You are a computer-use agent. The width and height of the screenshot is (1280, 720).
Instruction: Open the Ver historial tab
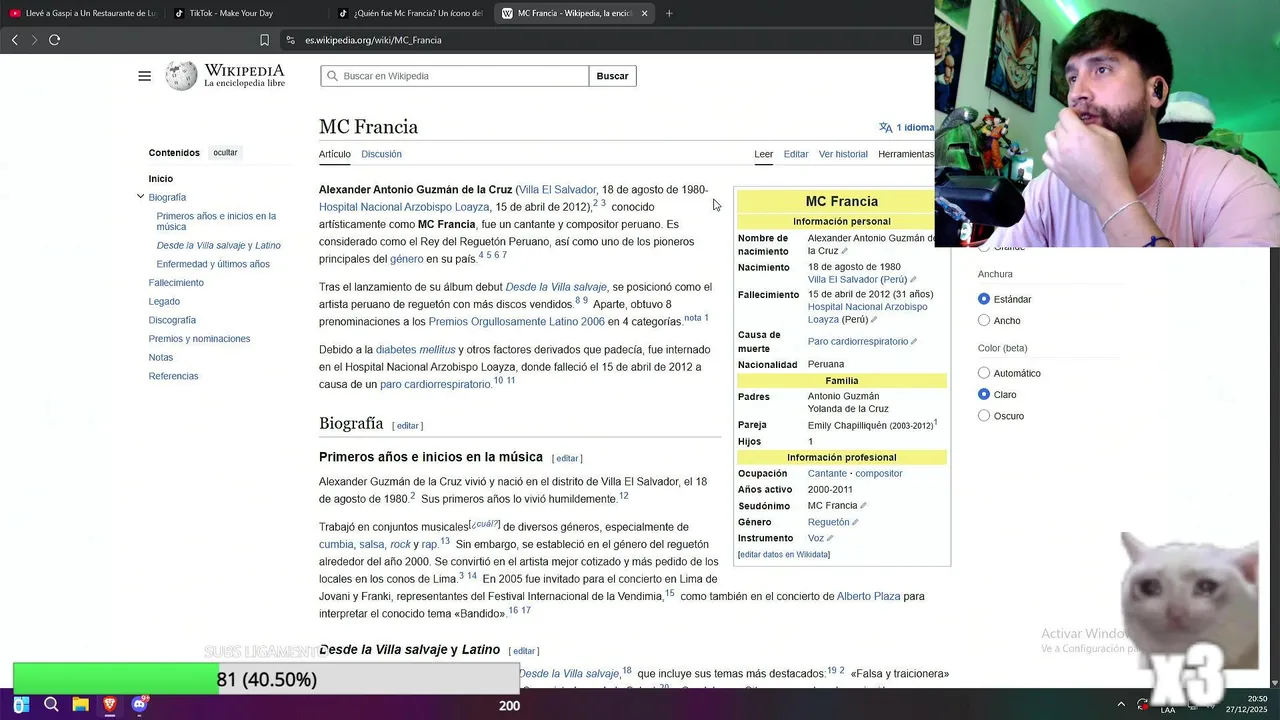[843, 154]
